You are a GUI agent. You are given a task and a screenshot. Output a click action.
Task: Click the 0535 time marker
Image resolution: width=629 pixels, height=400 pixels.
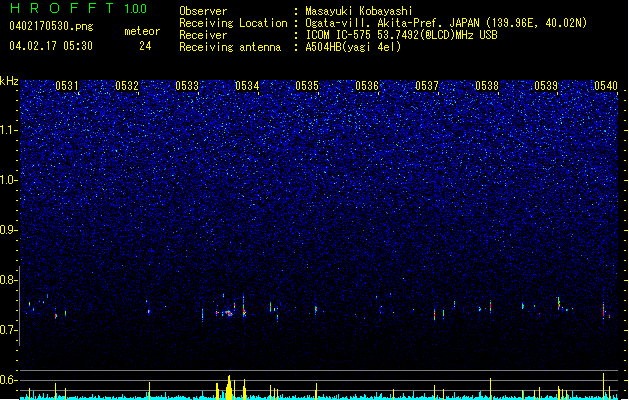(307, 86)
